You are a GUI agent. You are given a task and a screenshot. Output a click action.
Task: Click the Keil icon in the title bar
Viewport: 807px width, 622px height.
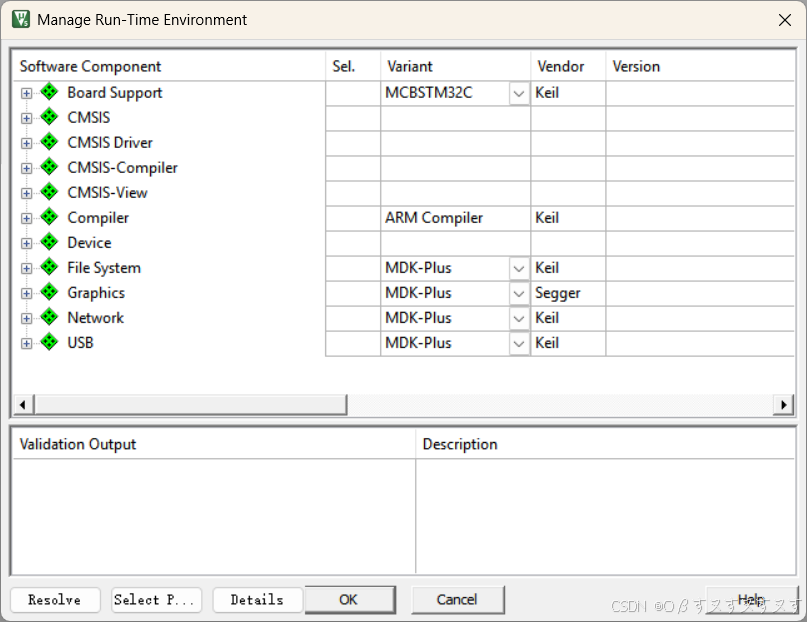(20, 19)
